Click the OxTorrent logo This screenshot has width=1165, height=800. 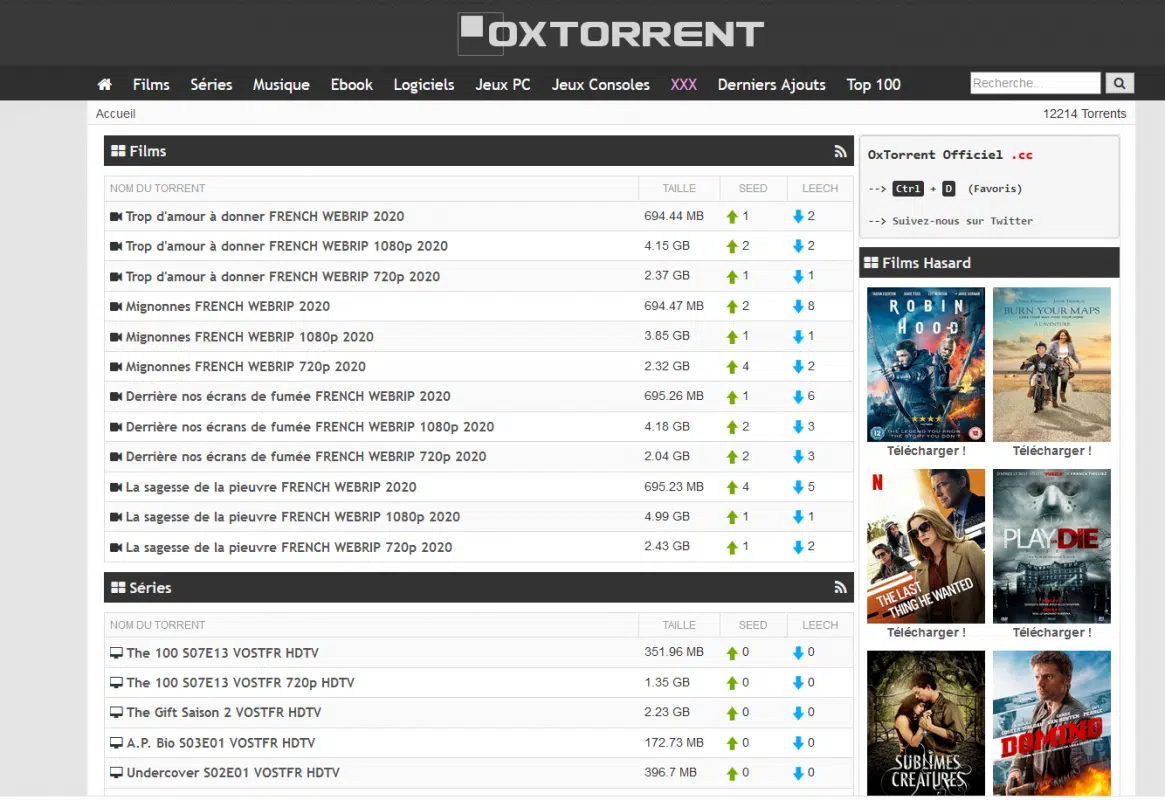pos(611,33)
